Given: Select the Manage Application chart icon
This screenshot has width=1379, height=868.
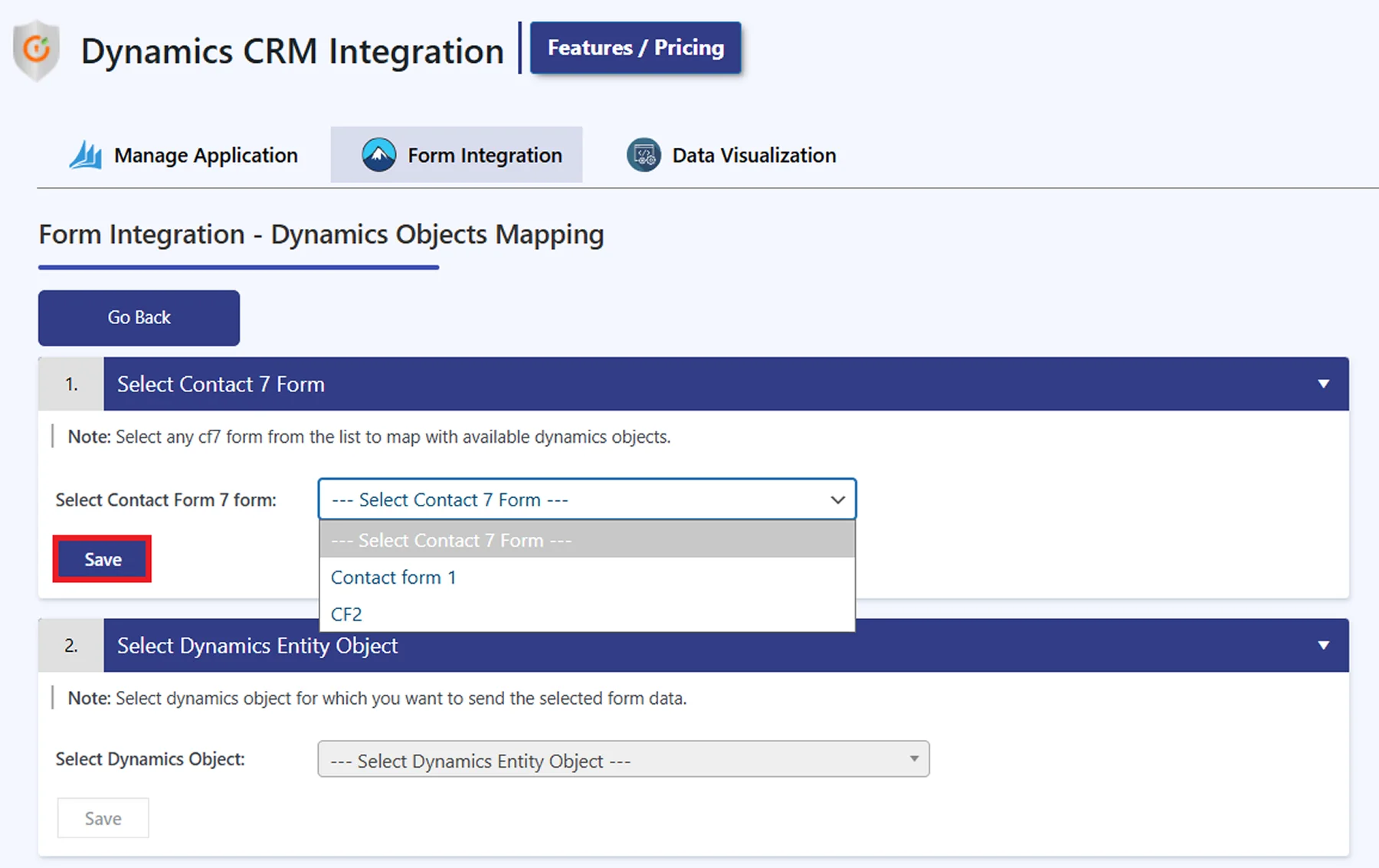Looking at the screenshot, I should (85, 154).
